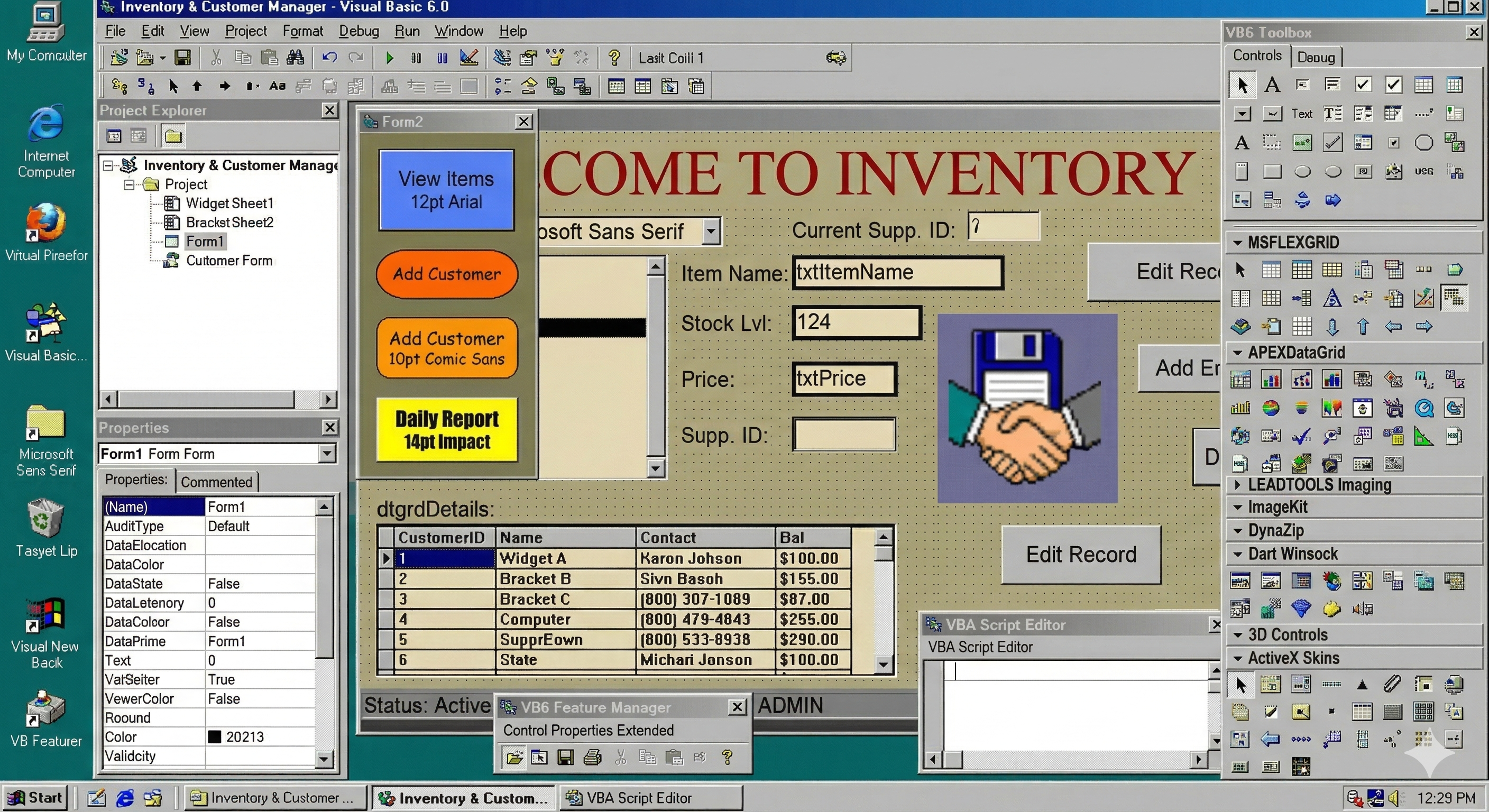Viewport: 1489px width, 812px height.
Task: Switch to the Debug tab in VB6 Toolbox
Action: point(1316,56)
